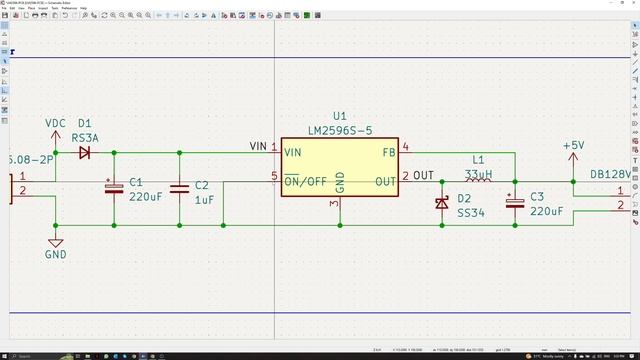Select the C1 220uF capacitor symbol

[x=114, y=189]
